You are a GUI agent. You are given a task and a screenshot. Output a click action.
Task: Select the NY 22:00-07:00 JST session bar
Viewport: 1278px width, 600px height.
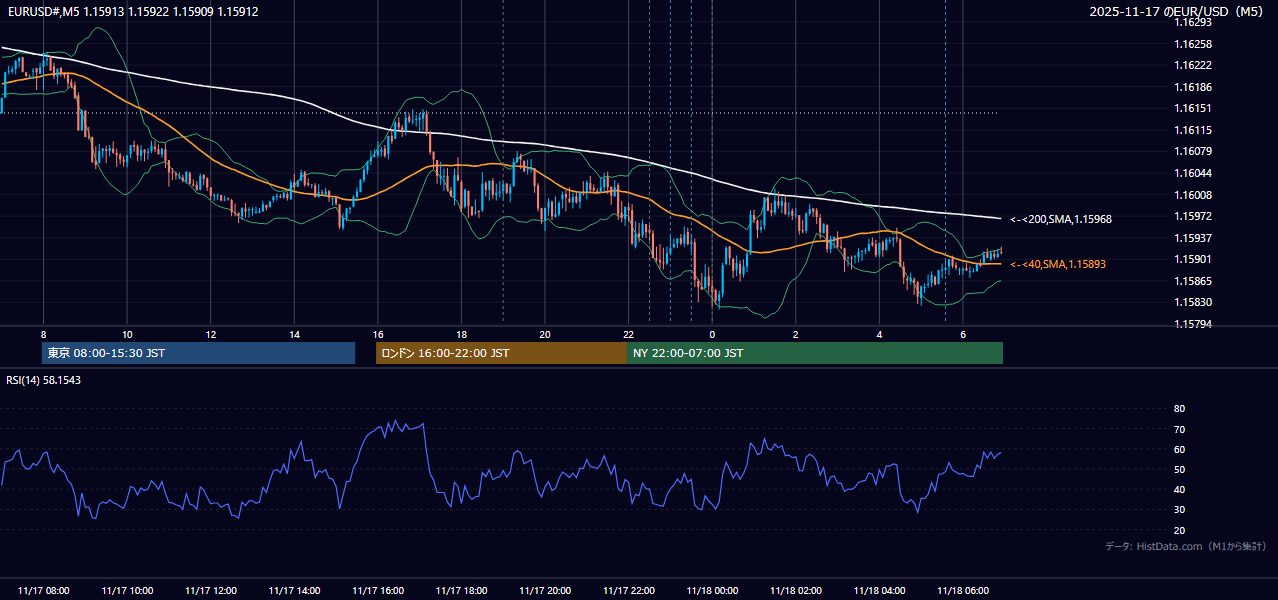point(815,353)
